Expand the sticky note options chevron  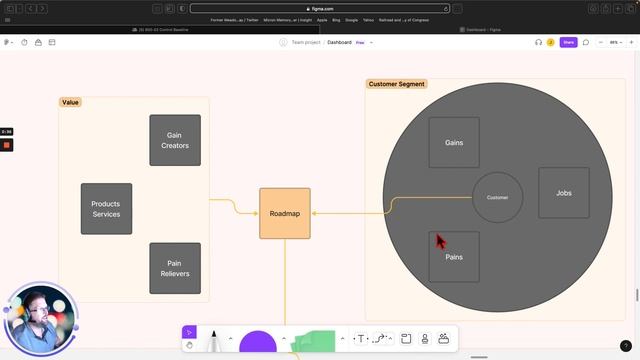click(342, 338)
